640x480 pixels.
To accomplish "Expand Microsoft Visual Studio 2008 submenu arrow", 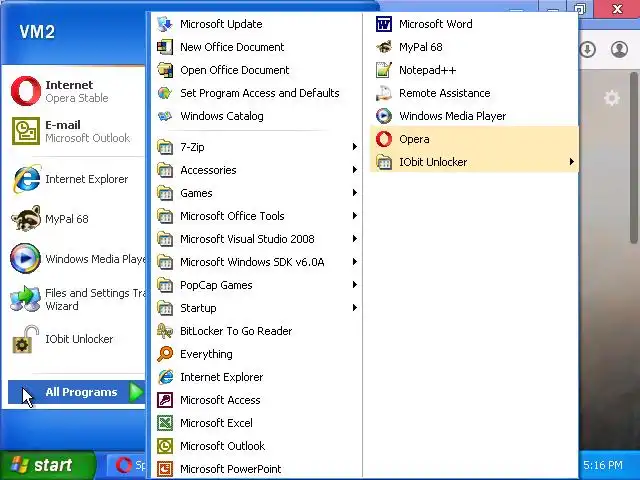I will click(355, 238).
